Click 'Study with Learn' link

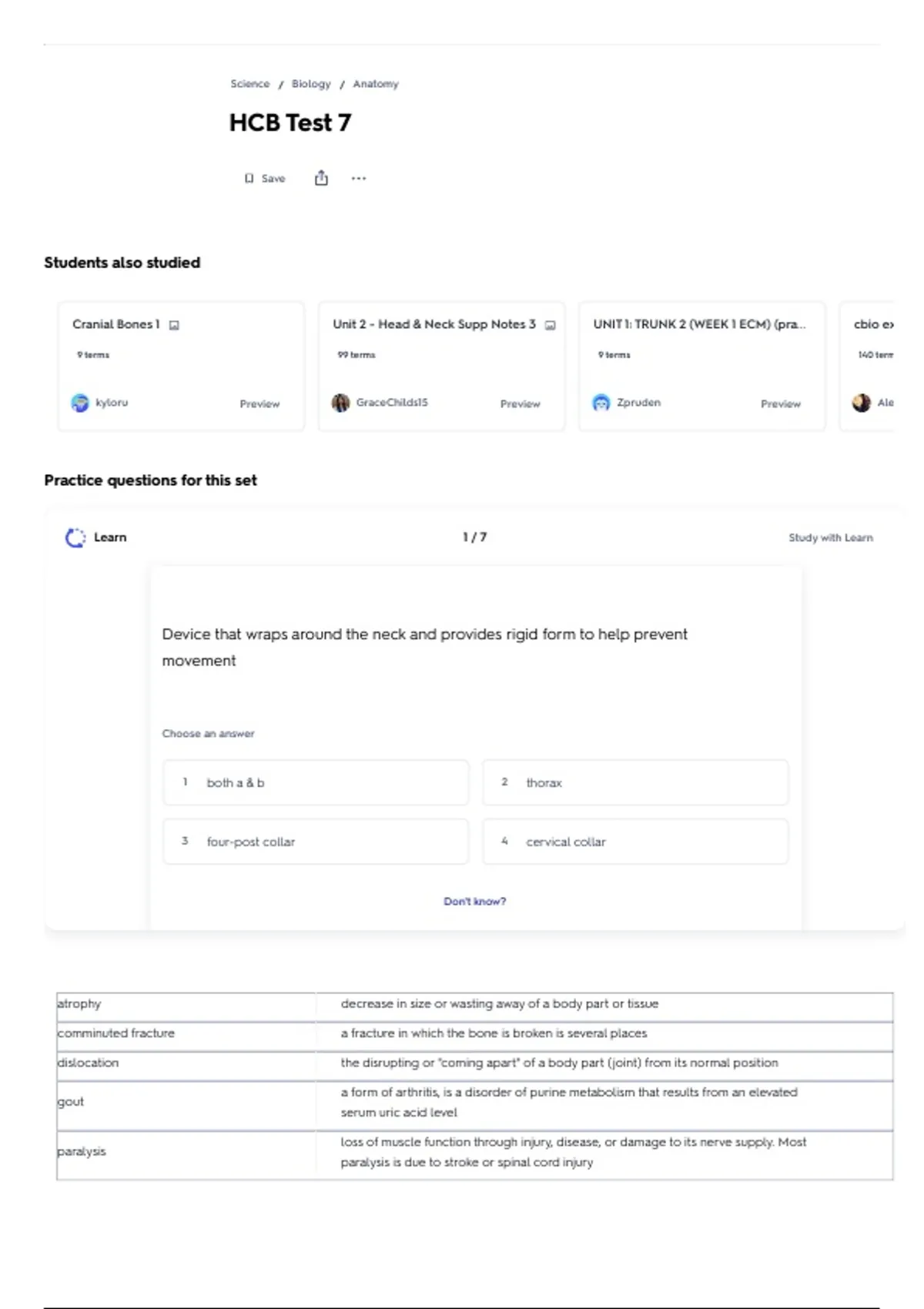831,537
